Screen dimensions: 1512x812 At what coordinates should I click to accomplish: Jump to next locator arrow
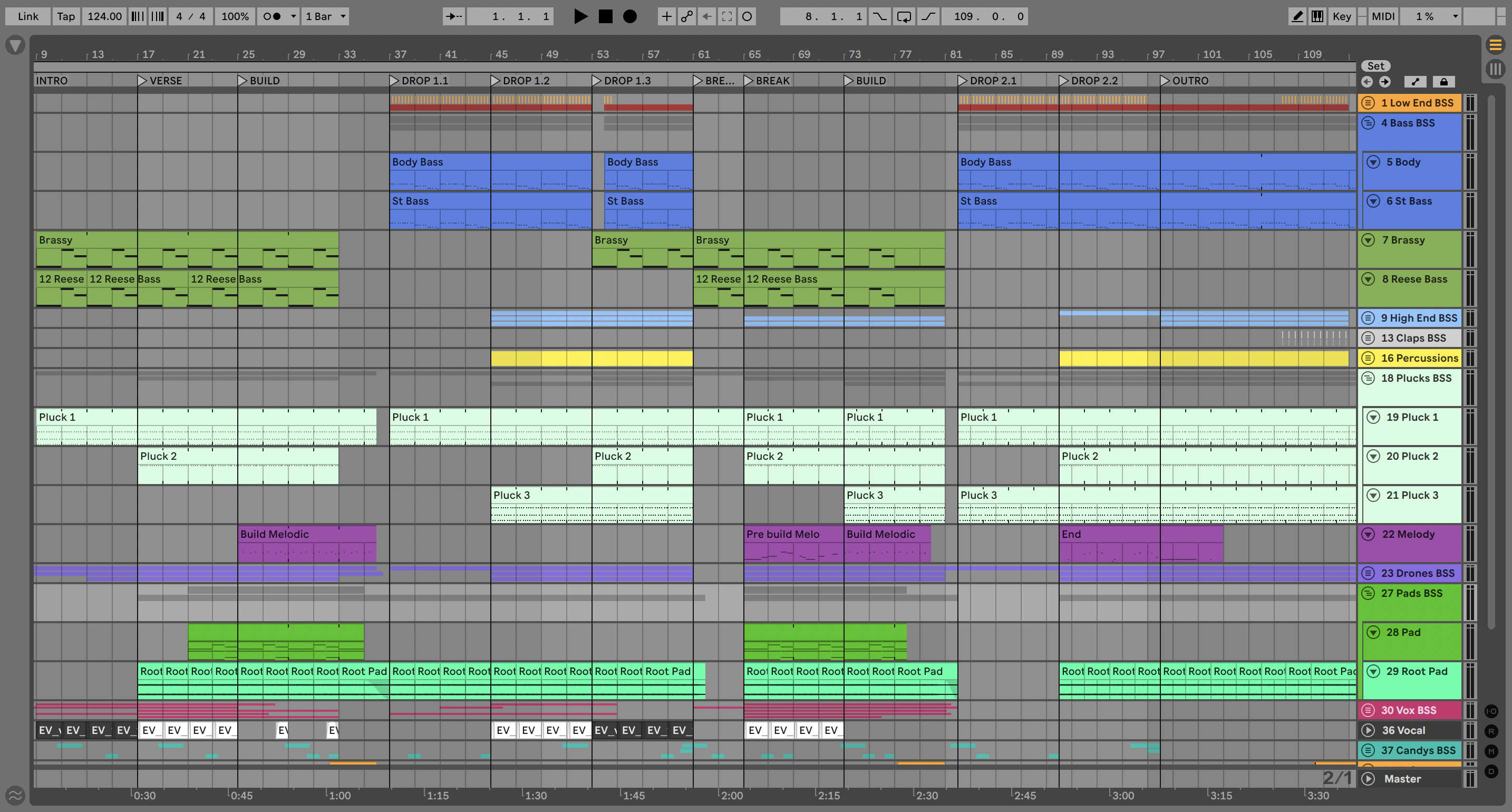tap(1384, 82)
